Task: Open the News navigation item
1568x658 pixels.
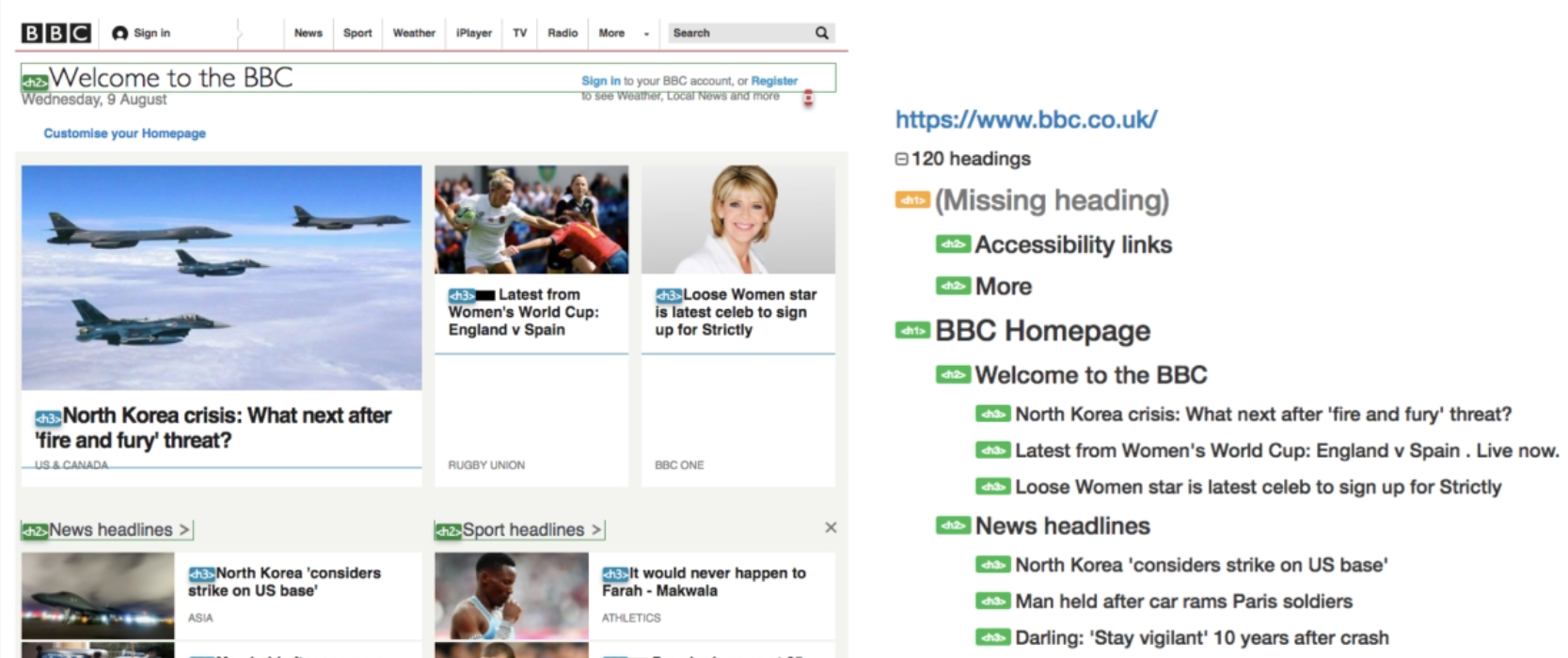Action: click(x=309, y=33)
